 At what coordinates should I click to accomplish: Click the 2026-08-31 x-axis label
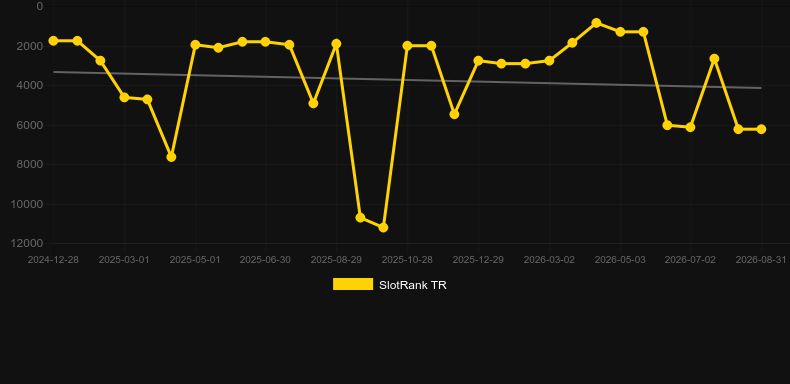point(761,260)
